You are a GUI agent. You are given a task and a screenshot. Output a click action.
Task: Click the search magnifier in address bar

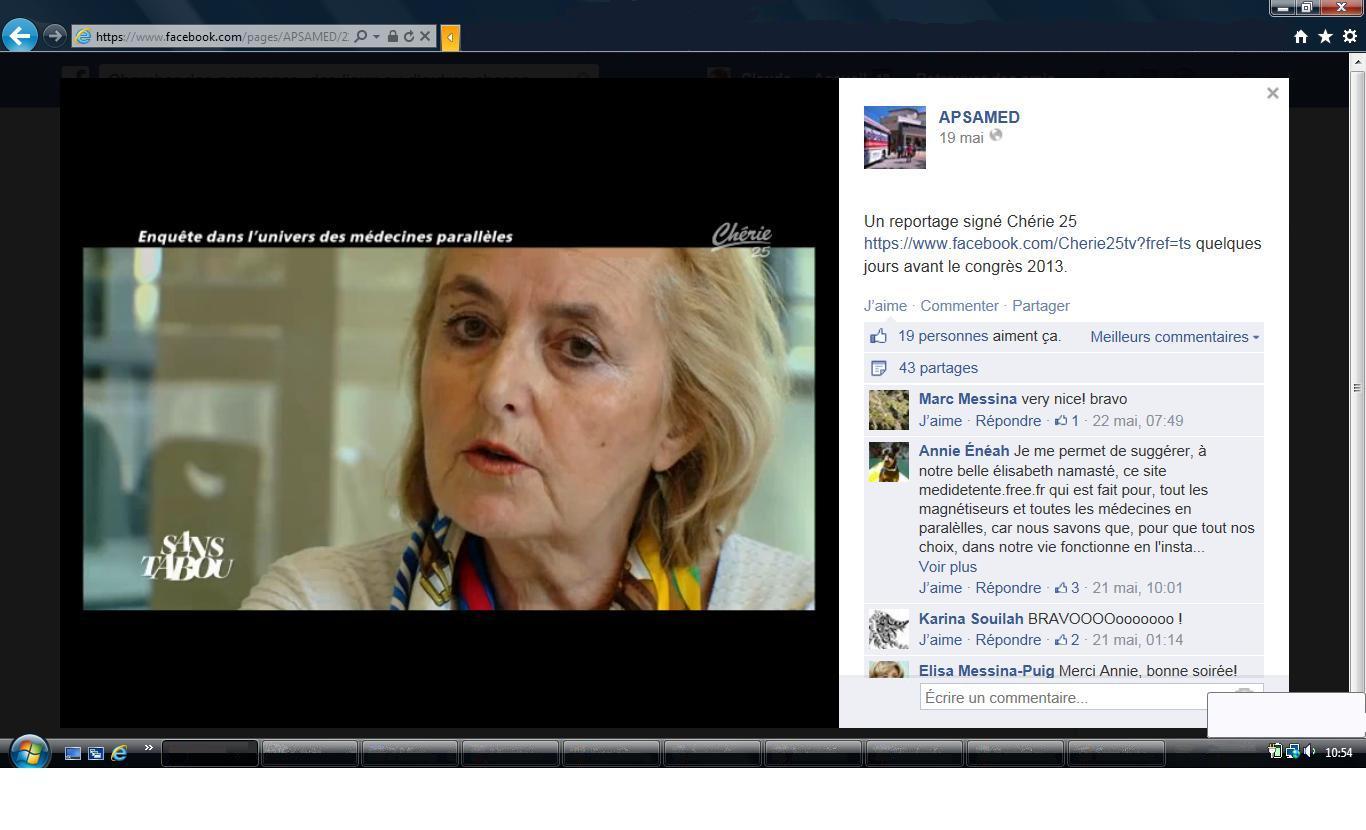point(360,36)
